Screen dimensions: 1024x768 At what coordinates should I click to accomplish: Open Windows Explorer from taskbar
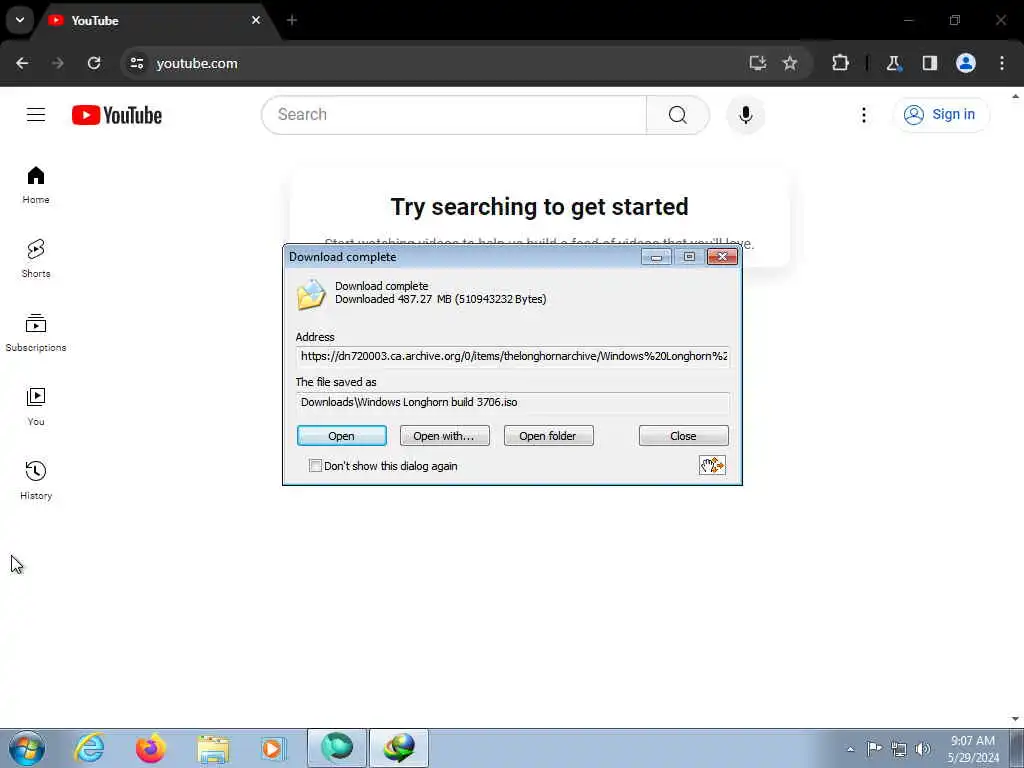213,749
